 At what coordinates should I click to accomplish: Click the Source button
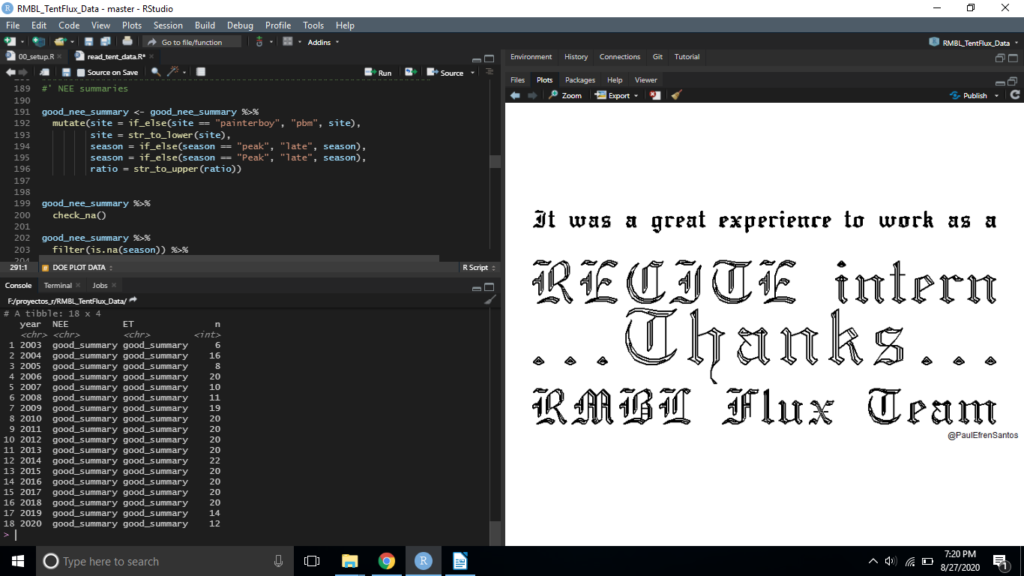coord(445,72)
